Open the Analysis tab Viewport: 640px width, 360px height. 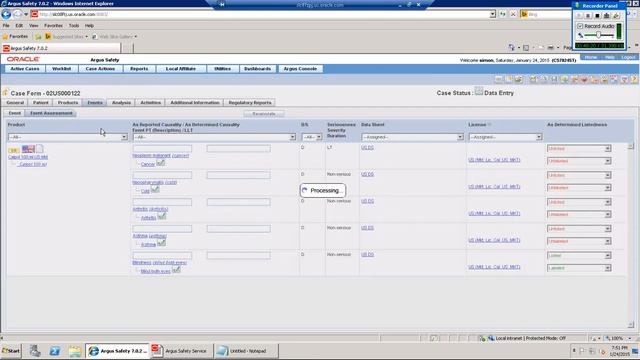pyautogui.click(x=121, y=102)
